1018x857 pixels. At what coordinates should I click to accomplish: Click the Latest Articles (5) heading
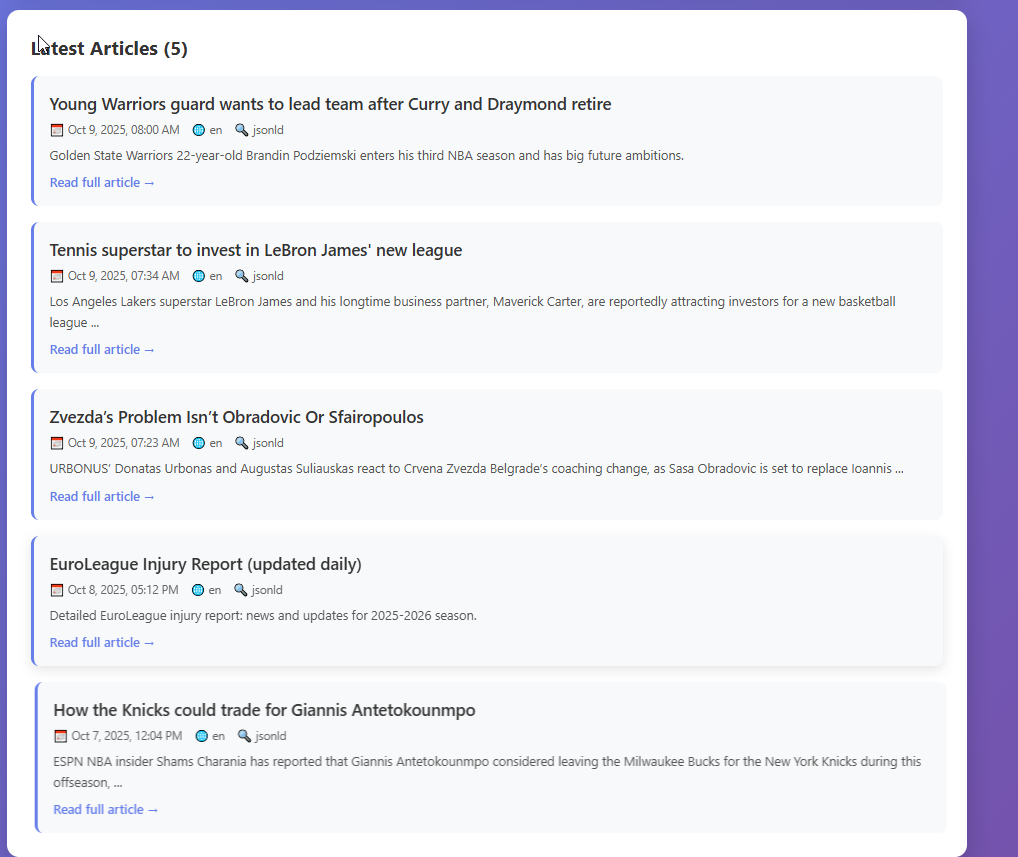point(110,48)
